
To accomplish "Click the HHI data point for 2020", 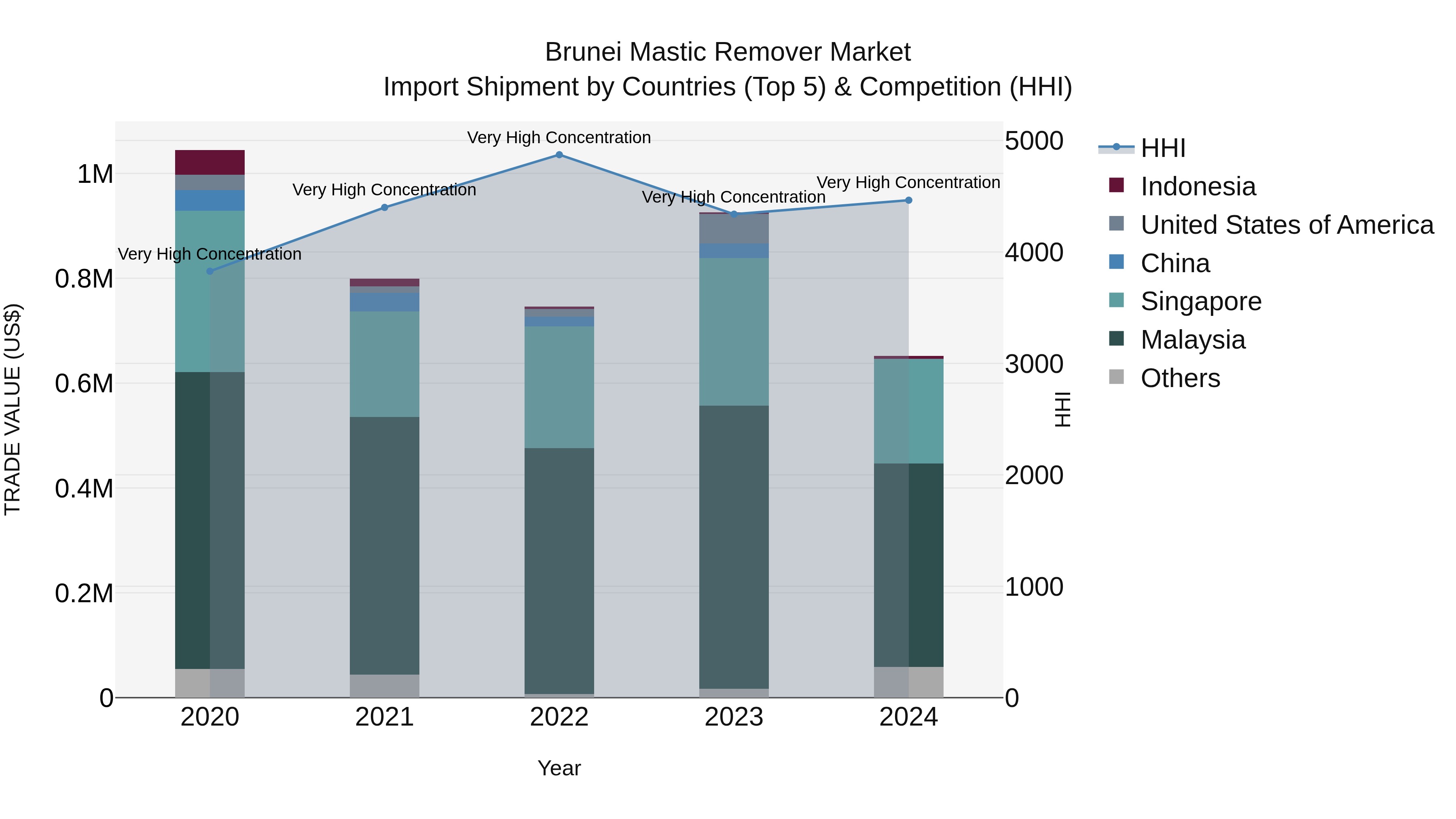I will point(210,271).
